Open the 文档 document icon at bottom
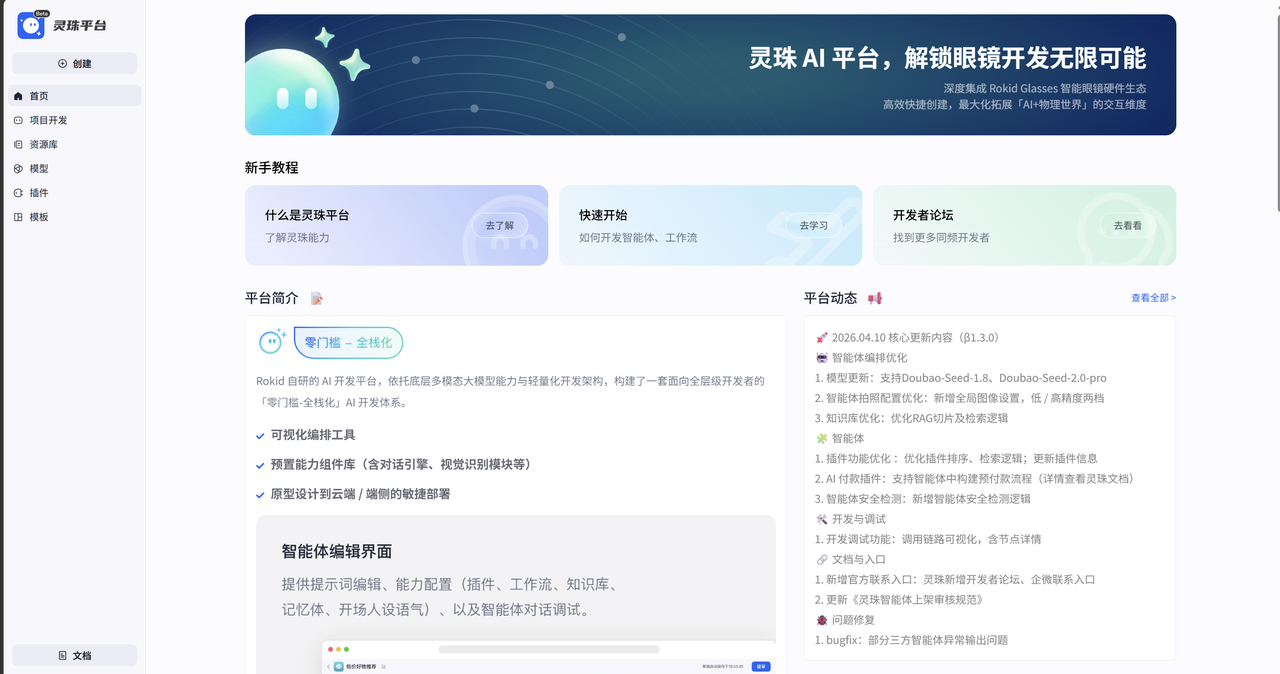1280x674 pixels. point(64,655)
